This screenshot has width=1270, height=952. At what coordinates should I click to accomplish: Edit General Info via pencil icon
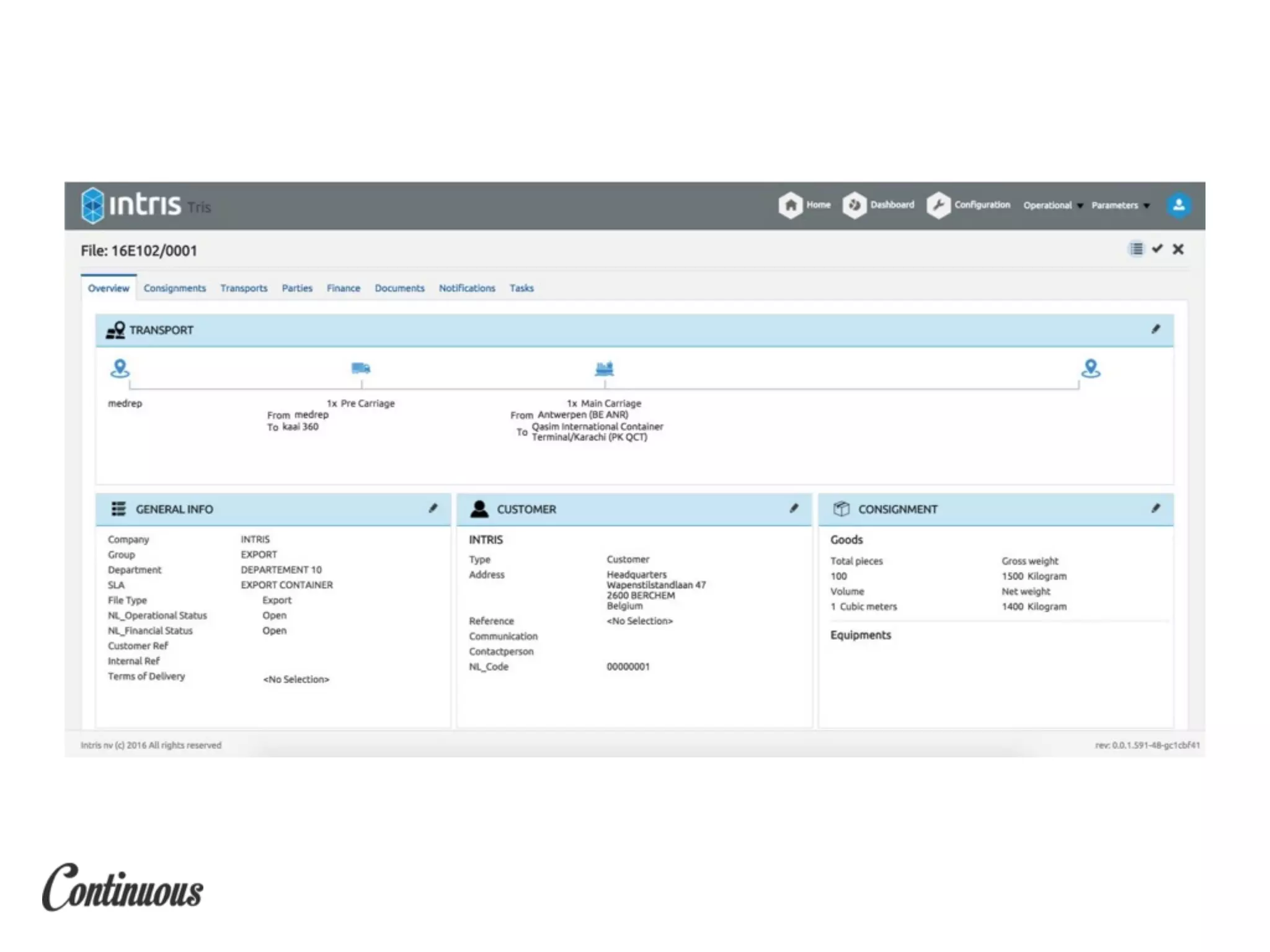433,508
